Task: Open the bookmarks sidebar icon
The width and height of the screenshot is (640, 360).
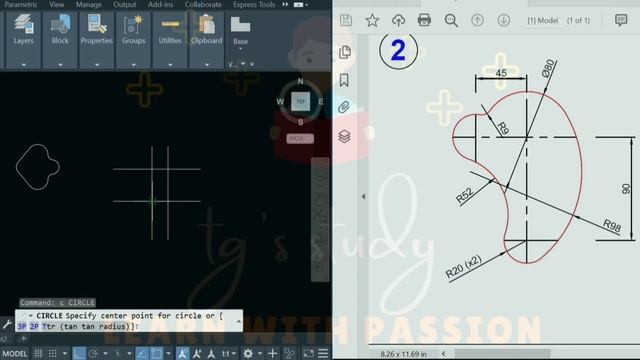Action: (x=344, y=80)
